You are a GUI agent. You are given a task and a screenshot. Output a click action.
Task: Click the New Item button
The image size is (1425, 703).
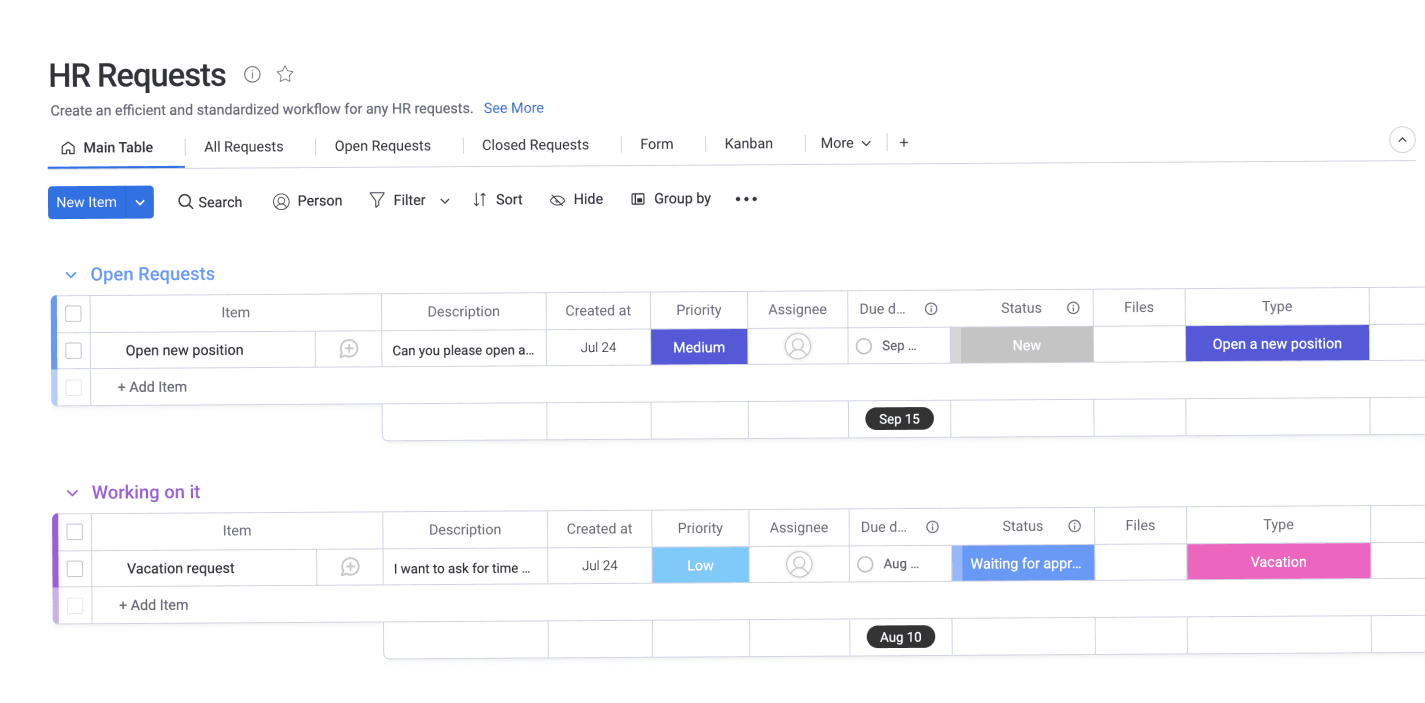click(87, 202)
